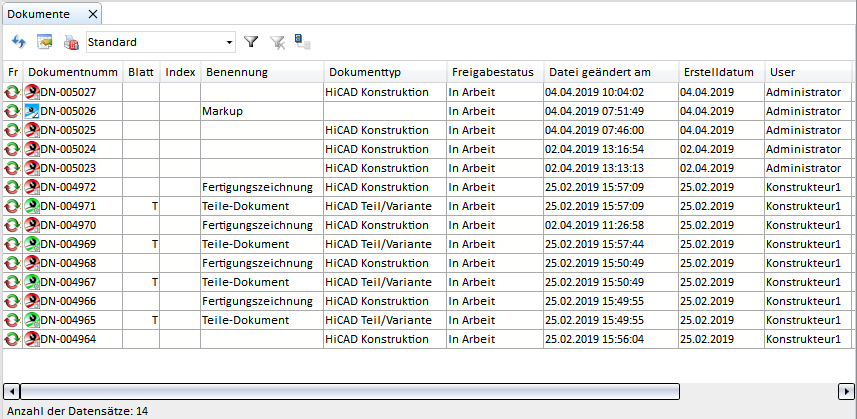Image resolution: width=857 pixels, height=419 pixels.
Task: Click green part icon next to DN-004965
Action: point(32,320)
